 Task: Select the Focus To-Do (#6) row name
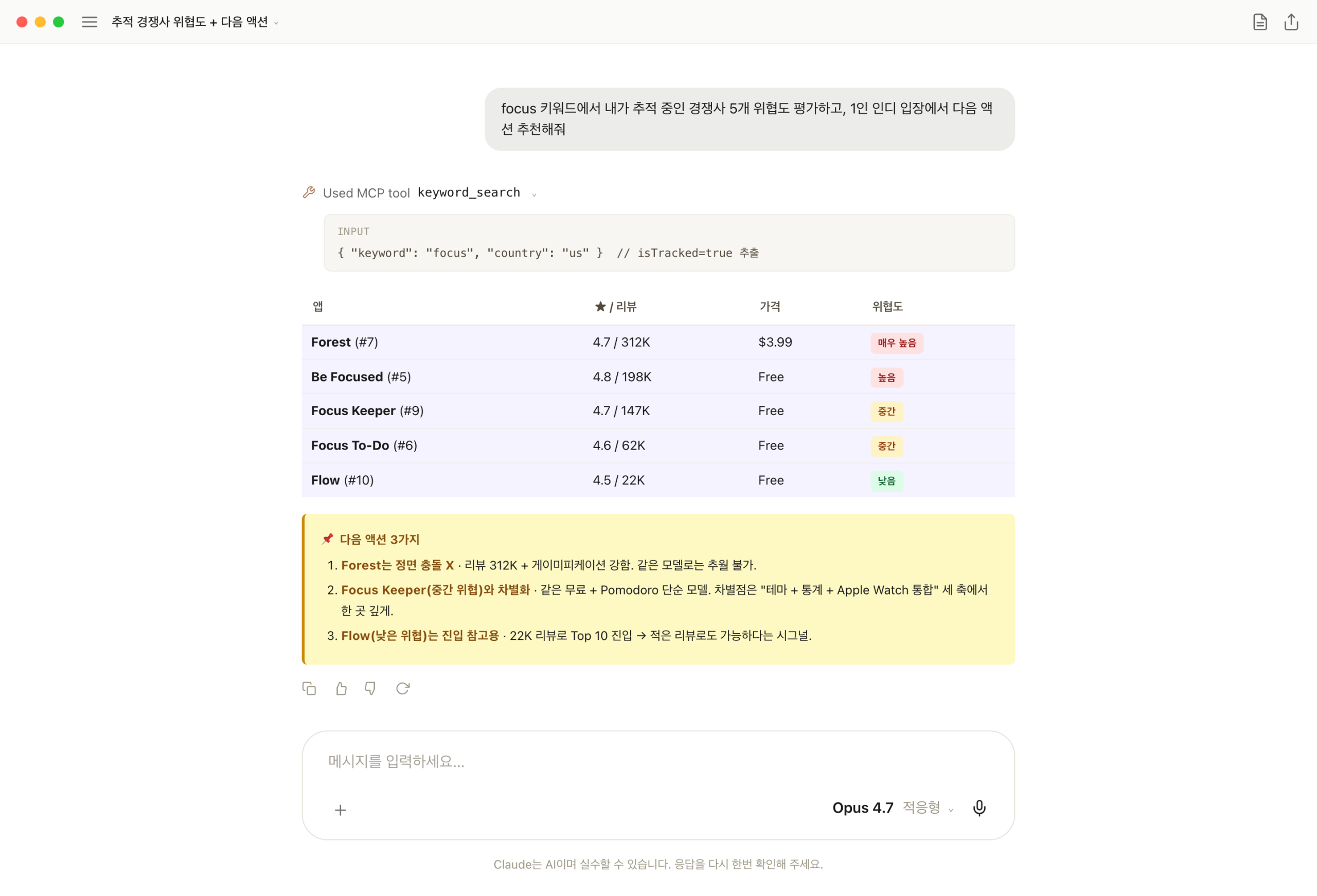click(x=364, y=445)
